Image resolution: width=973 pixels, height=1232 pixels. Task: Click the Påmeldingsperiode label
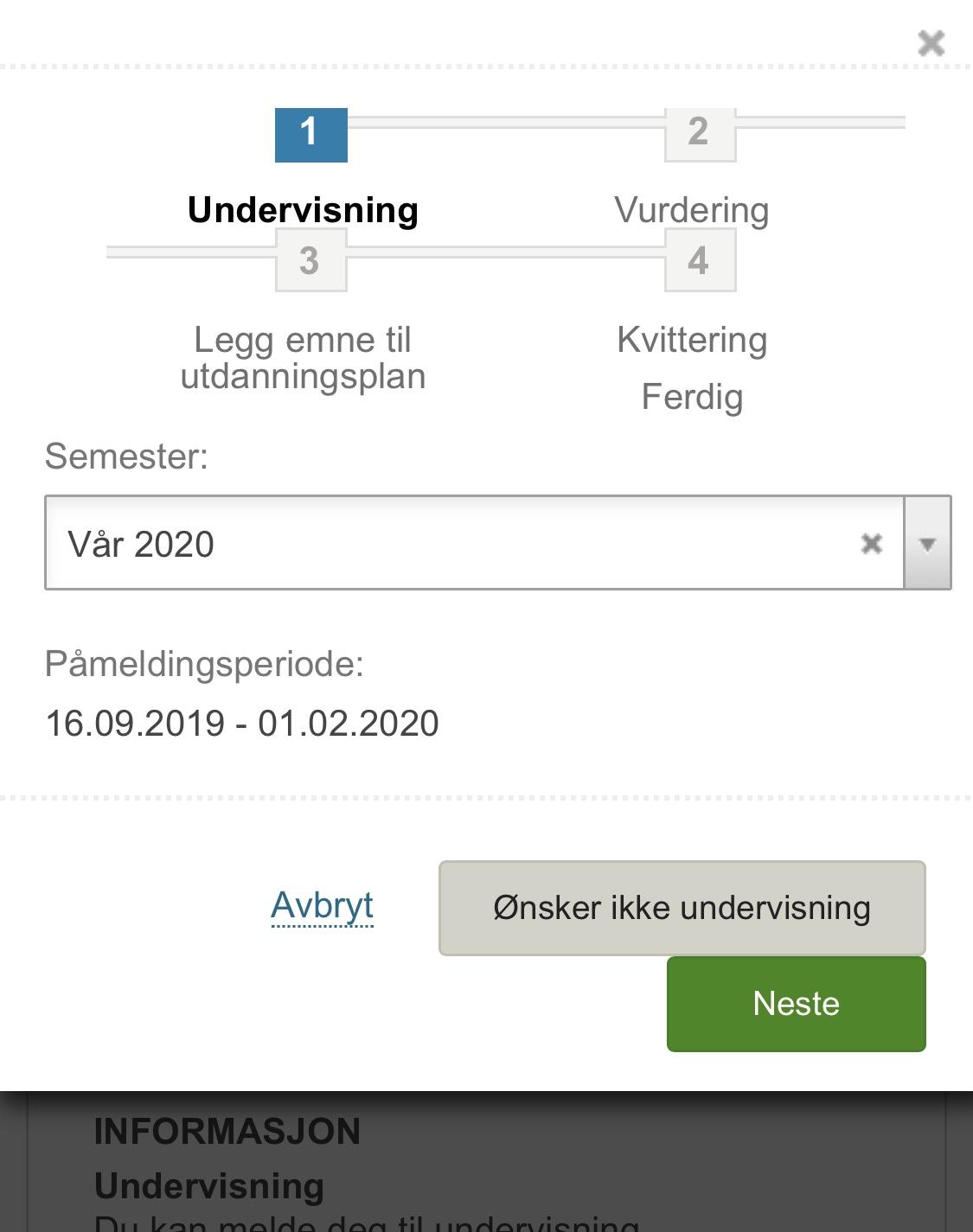tap(204, 664)
